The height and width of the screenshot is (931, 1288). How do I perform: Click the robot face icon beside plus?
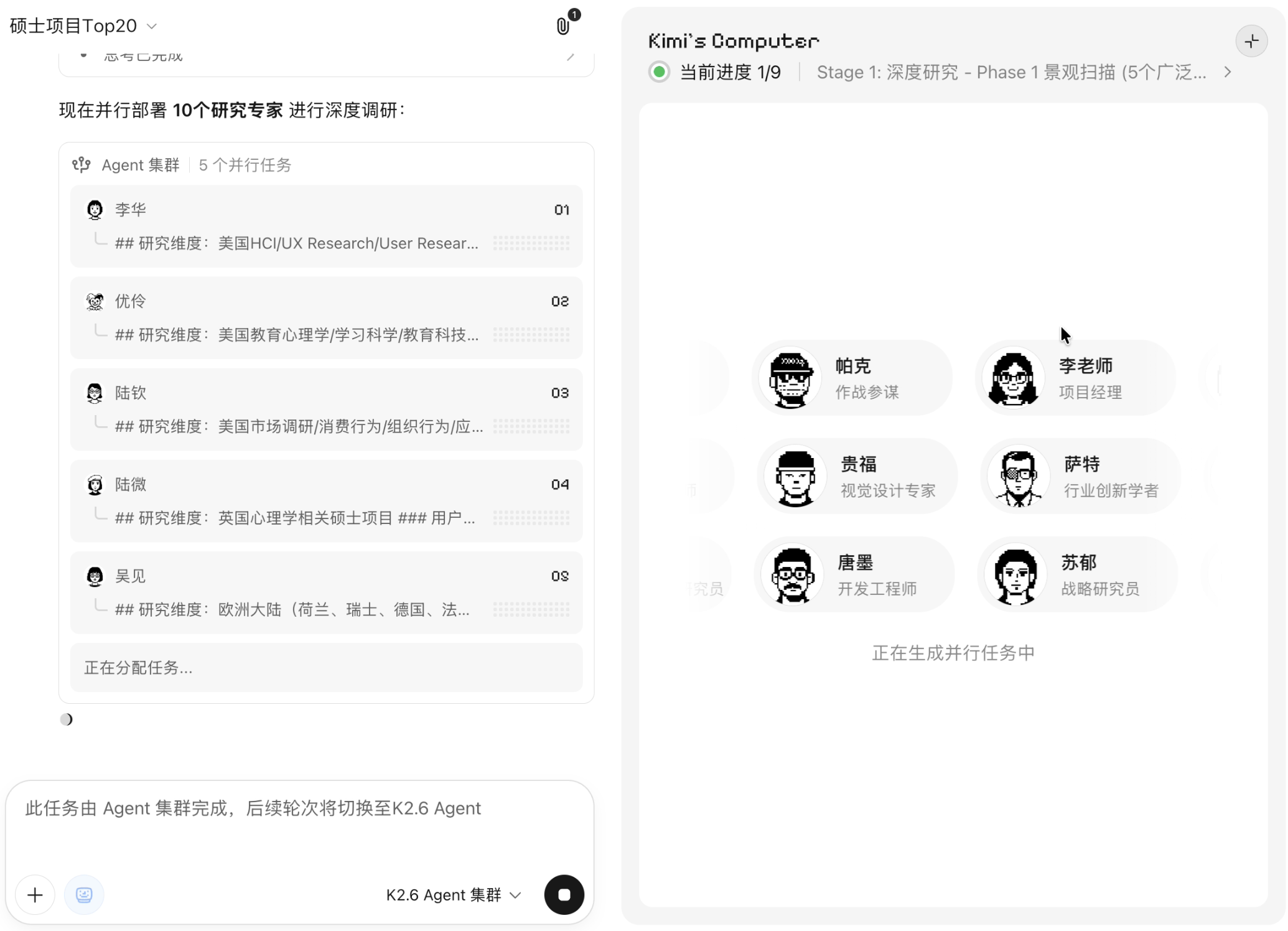point(84,895)
